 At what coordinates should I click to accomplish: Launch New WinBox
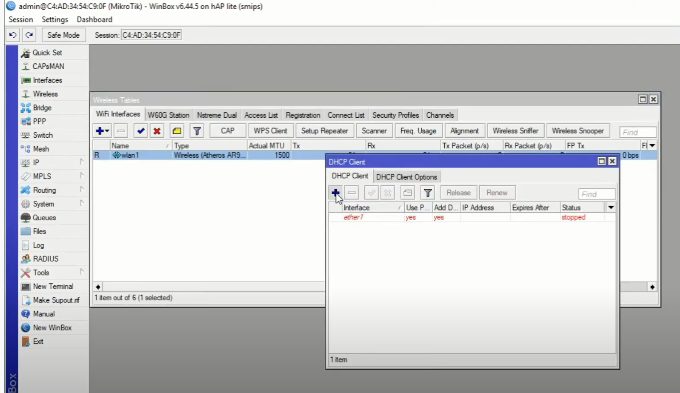pos(52,328)
